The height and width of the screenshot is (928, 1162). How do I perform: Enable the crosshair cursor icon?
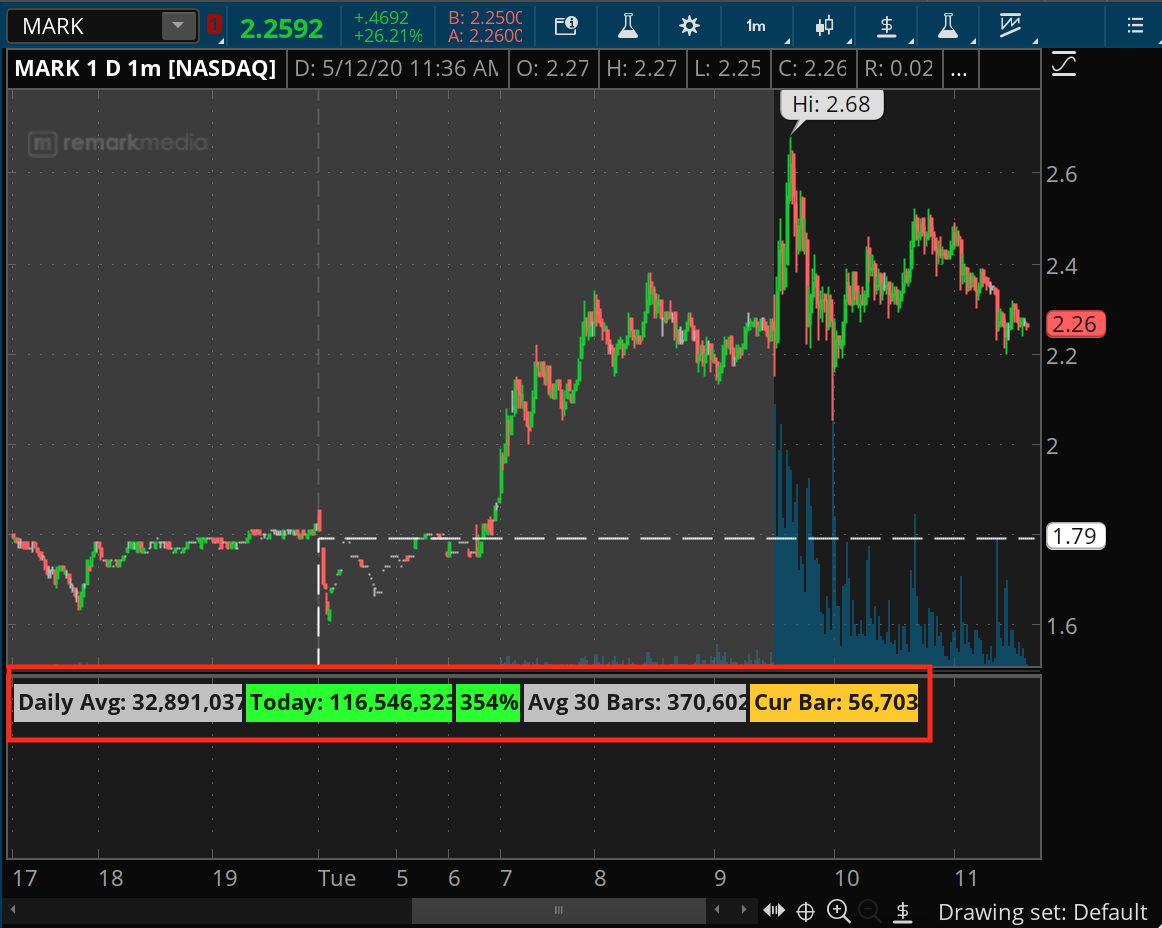point(806,912)
